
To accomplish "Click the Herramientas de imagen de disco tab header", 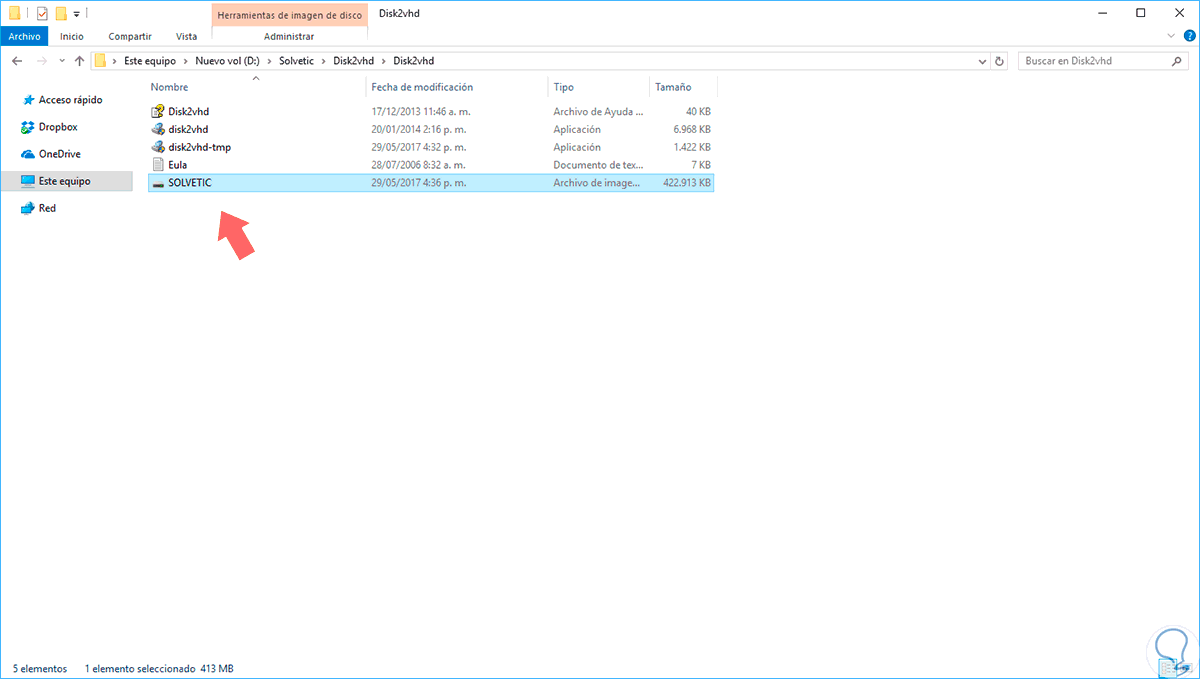I will (289, 13).
